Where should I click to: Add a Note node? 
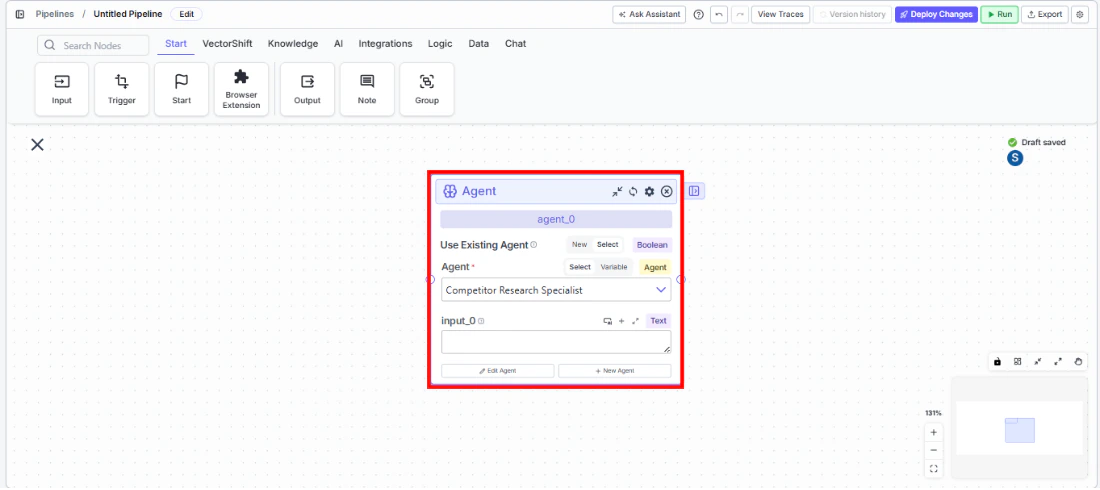pos(367,89)
